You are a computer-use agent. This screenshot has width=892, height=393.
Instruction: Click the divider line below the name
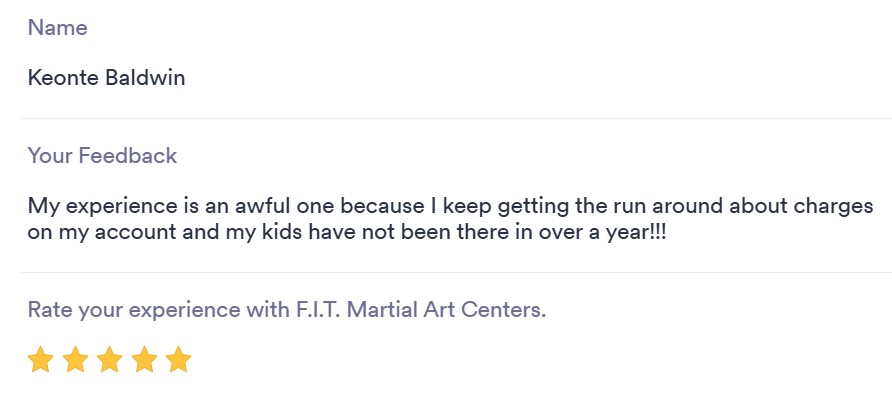456,118
